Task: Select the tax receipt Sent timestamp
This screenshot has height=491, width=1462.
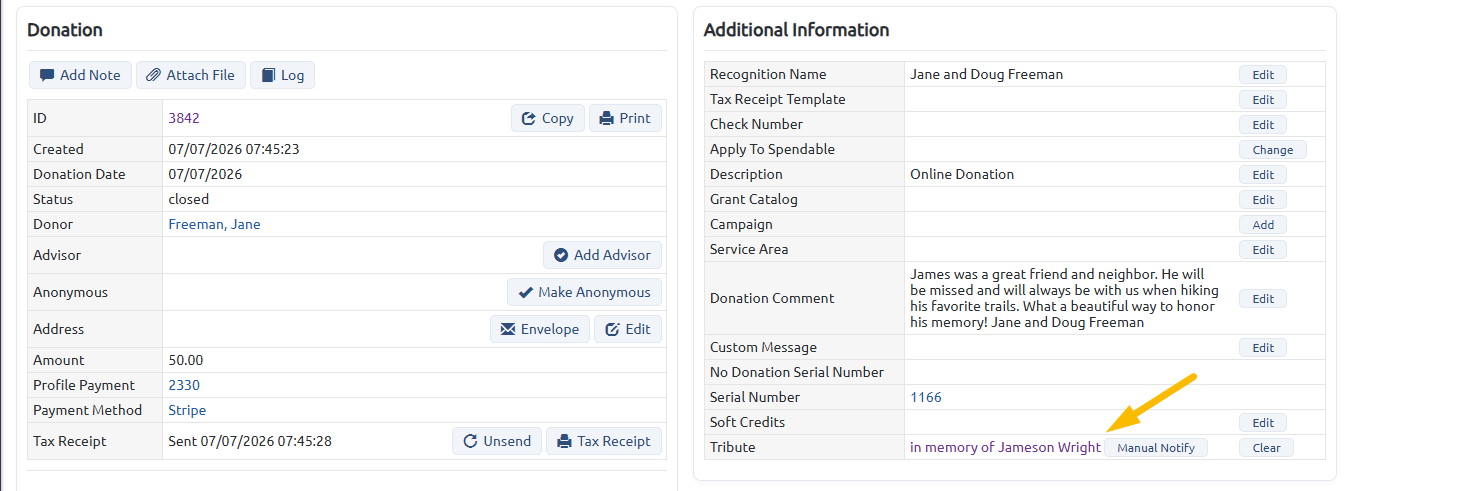Action: click(250, 441)
